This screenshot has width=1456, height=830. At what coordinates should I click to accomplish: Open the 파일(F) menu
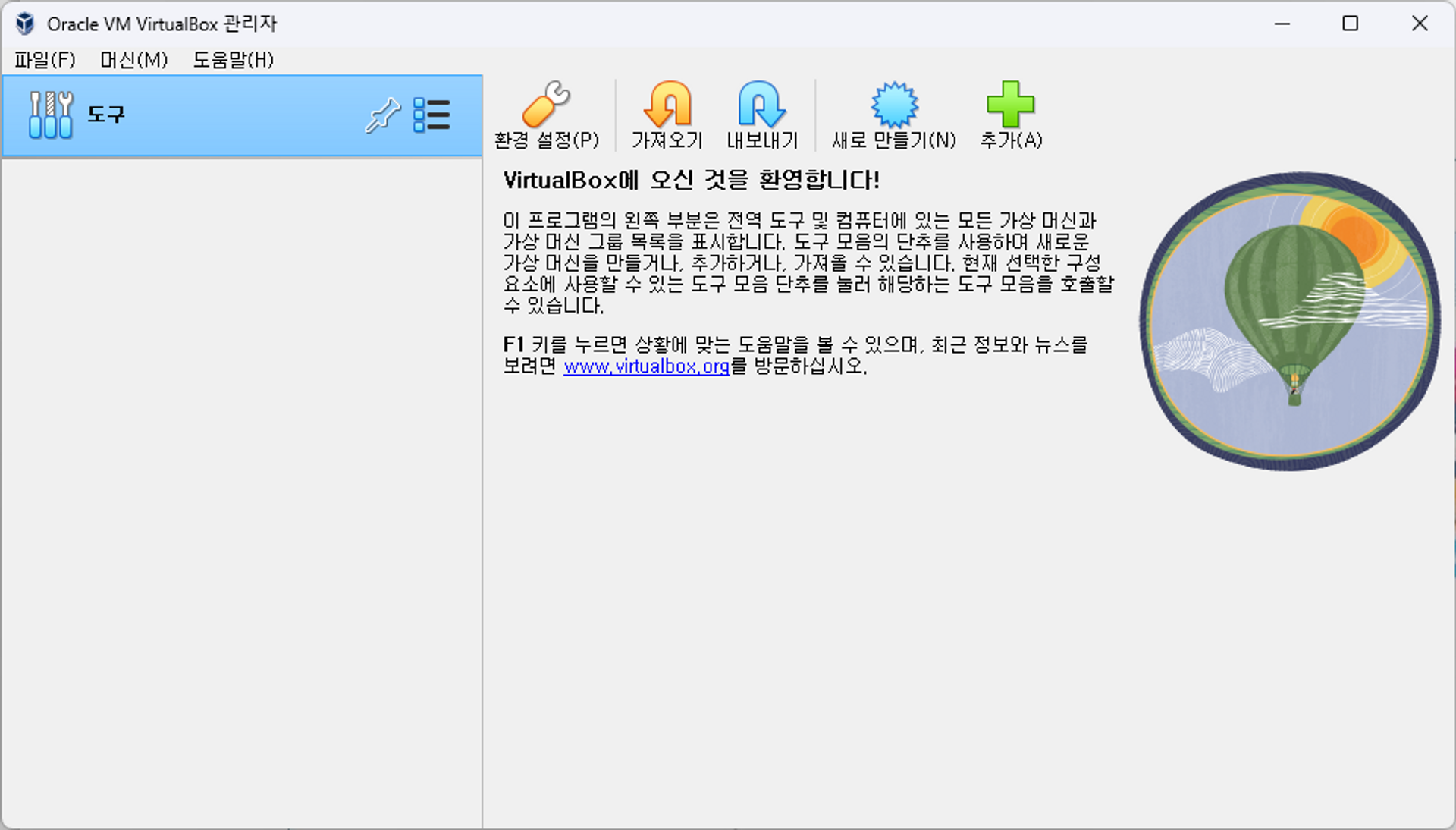(x=45, y=60)
